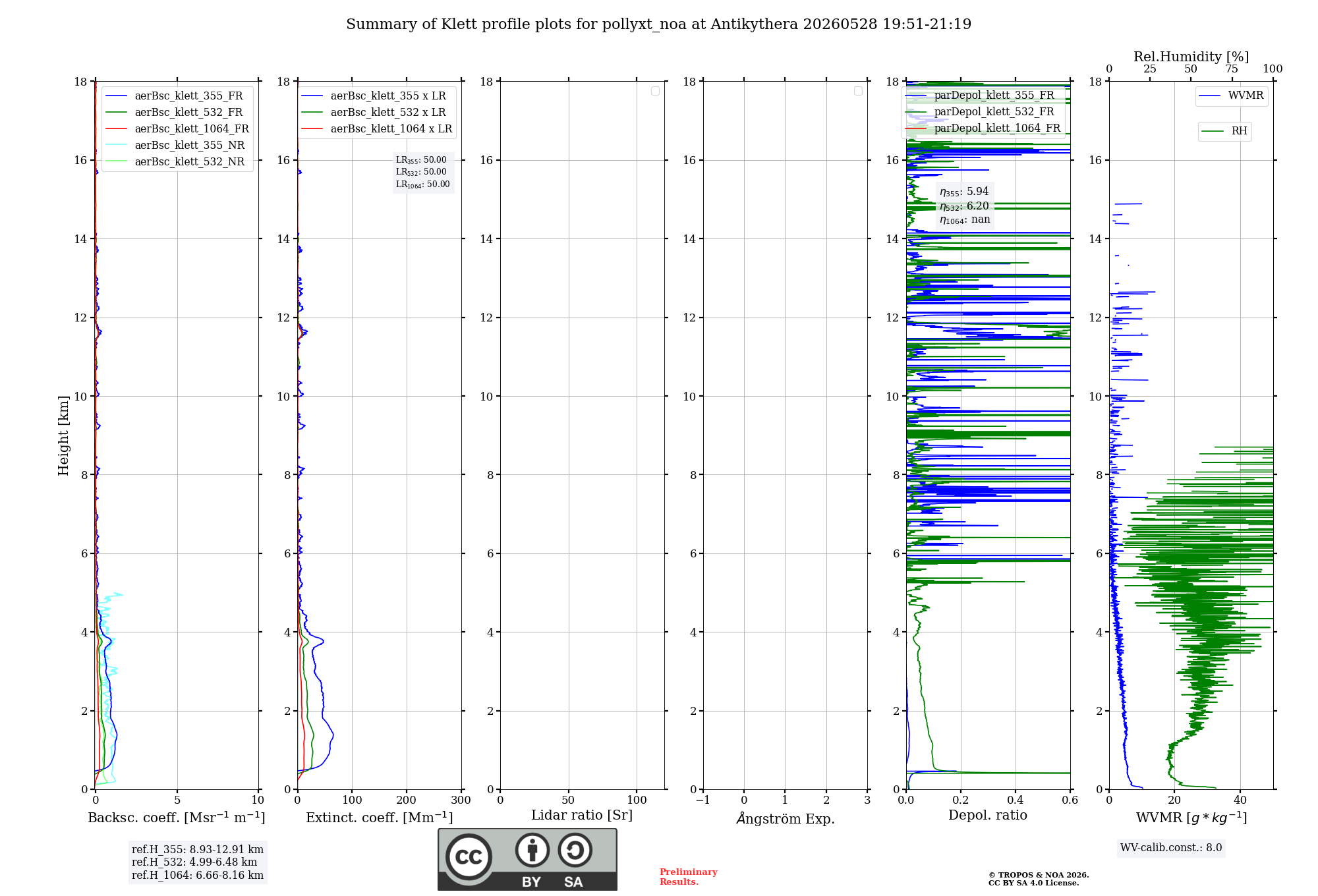Click the LR1064: 50.00 annotation
This screenshot has height=896, width=1318.
click(422, 184)
